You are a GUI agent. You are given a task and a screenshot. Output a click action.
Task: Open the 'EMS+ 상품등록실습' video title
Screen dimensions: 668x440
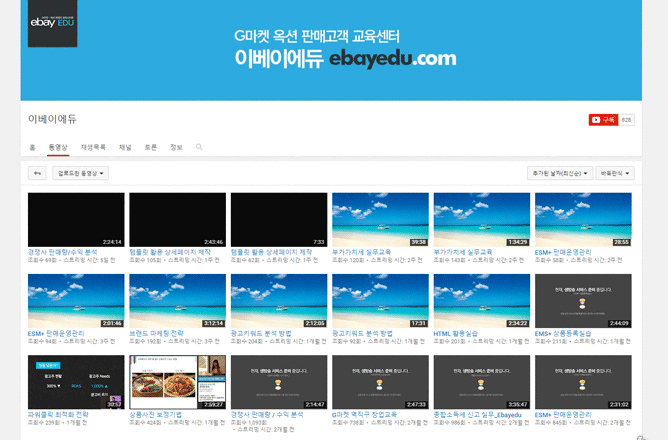click(x=563, y=333)
